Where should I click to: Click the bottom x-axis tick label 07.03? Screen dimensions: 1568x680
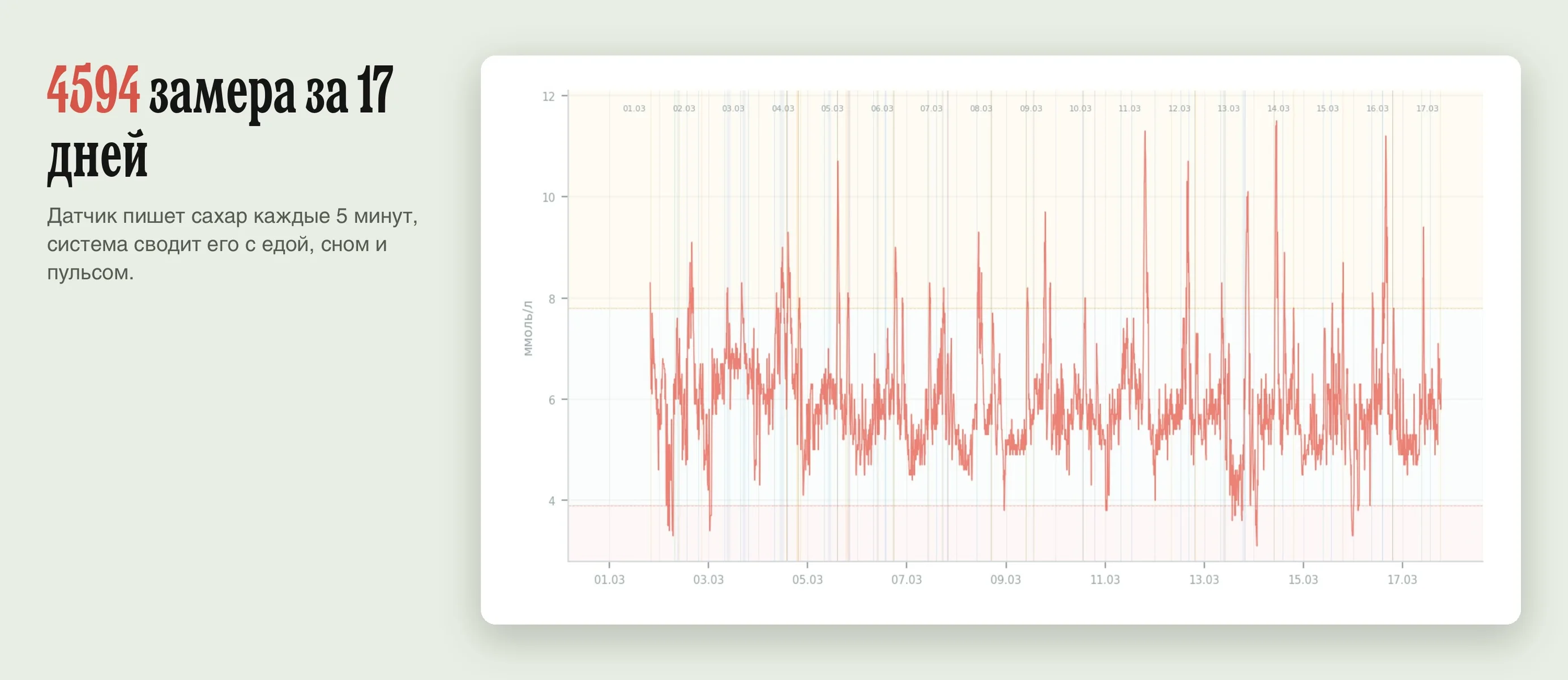point(907,580)
